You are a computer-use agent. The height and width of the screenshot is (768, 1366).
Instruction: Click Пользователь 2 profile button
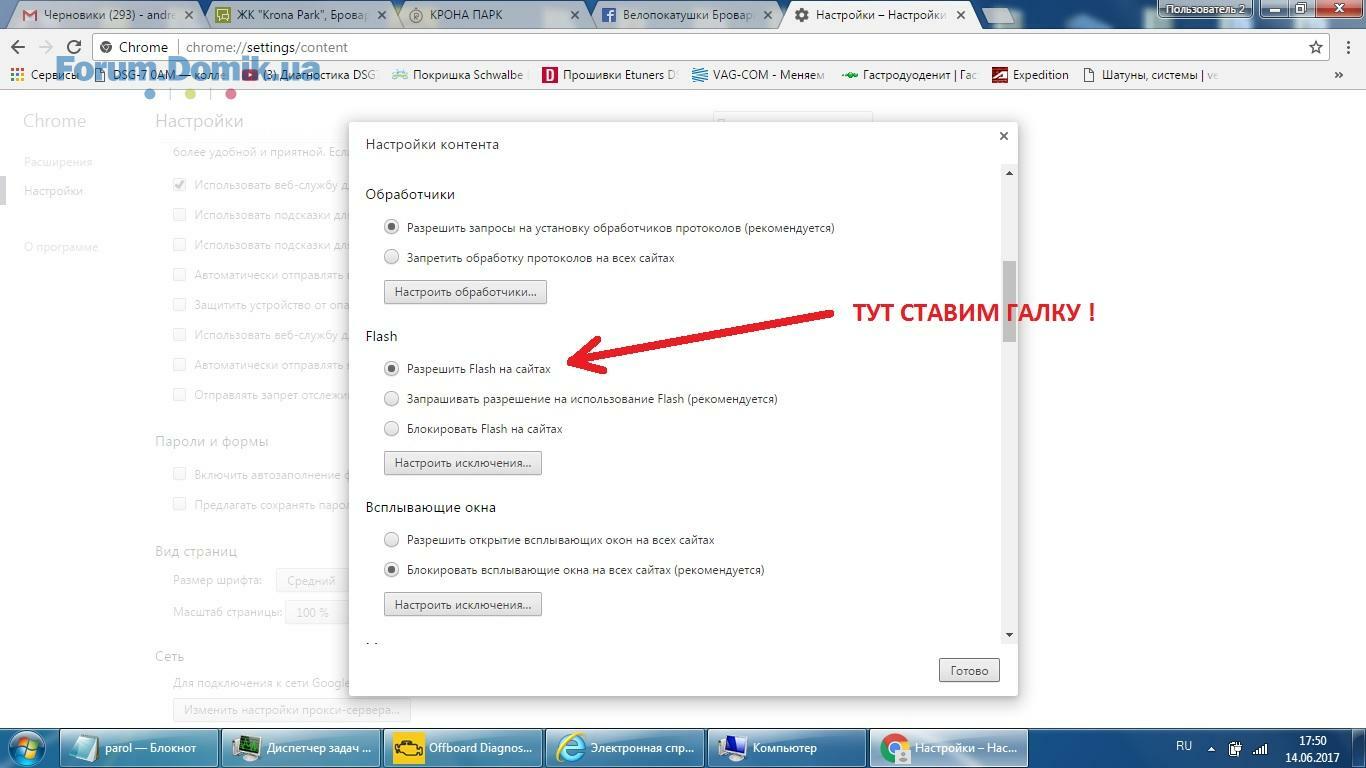(x=1205, y=9)
